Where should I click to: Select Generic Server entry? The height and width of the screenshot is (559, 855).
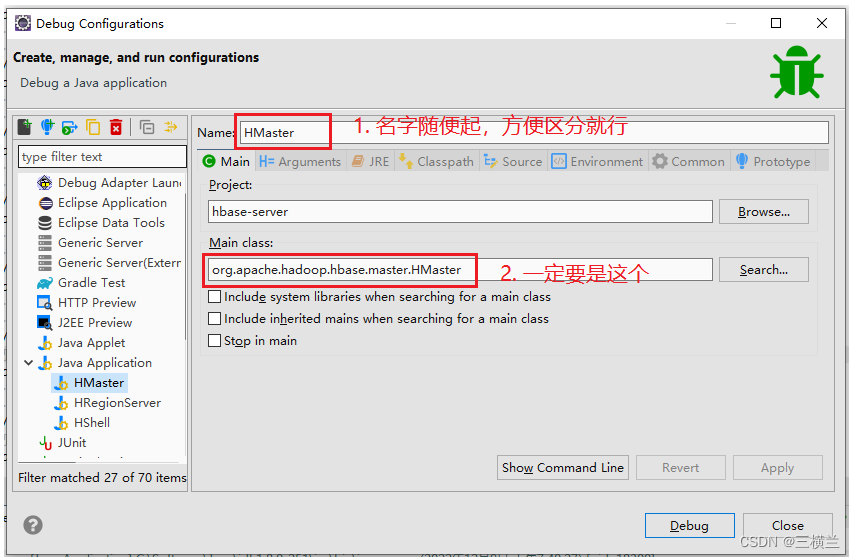tap(91, 243)
